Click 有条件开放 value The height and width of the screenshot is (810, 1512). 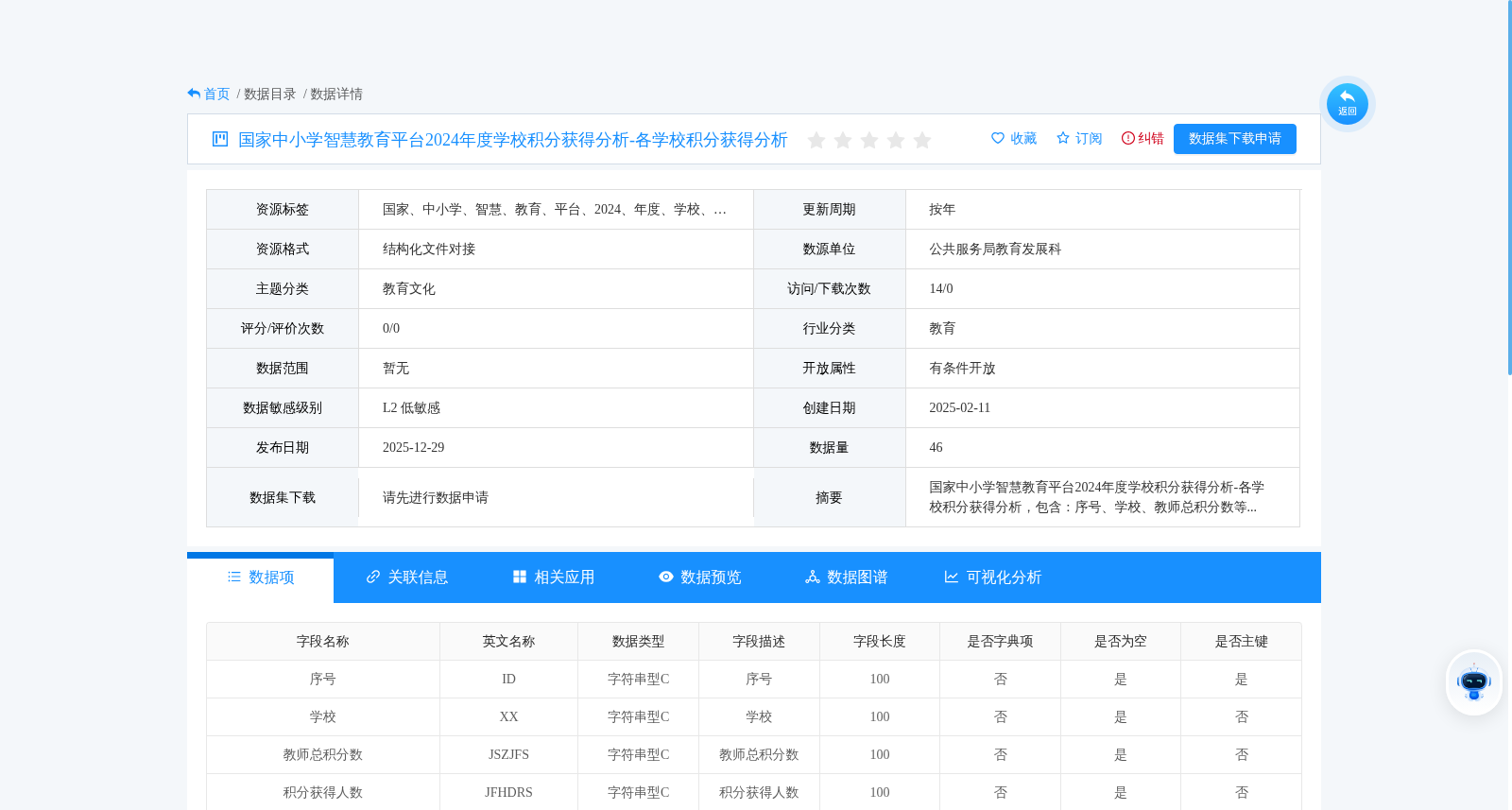(962, 369)
